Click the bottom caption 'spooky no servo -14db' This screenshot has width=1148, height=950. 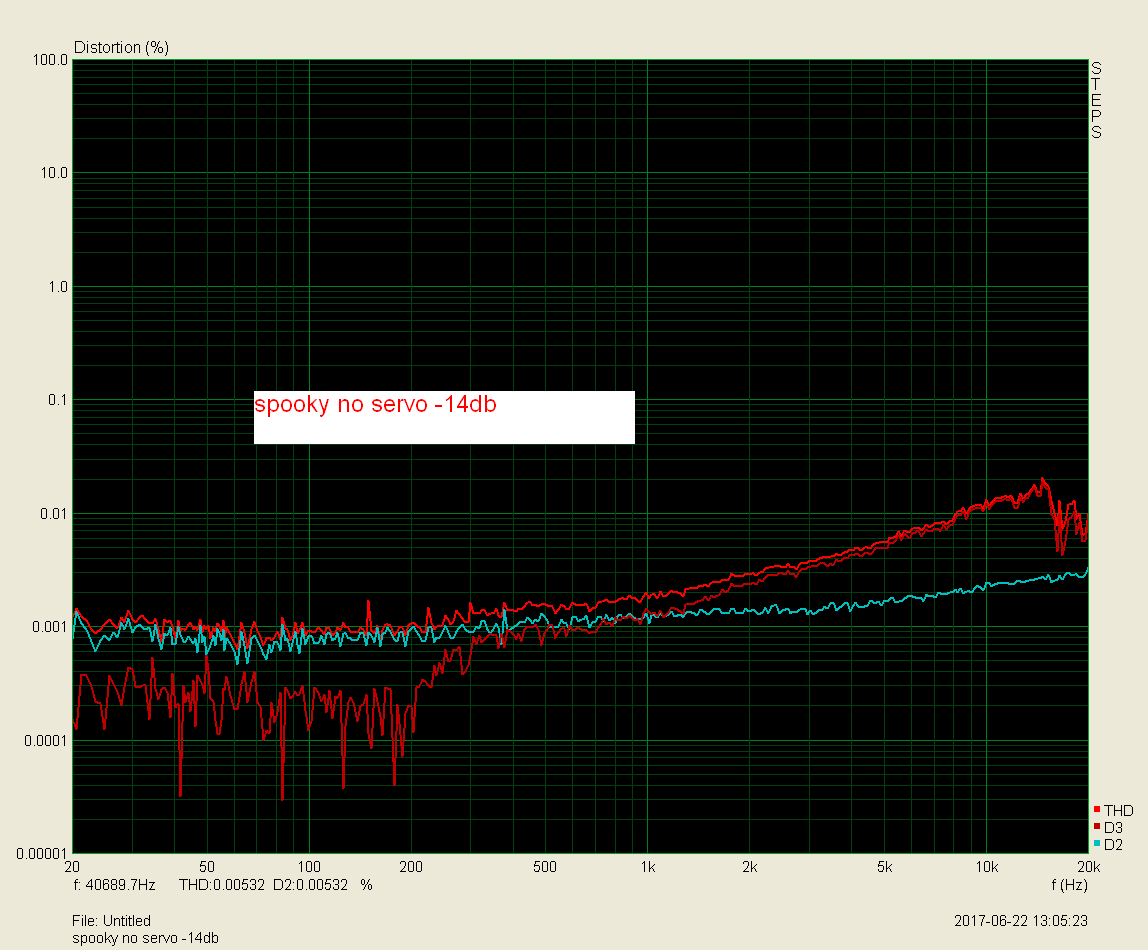(x=145, y=938)
